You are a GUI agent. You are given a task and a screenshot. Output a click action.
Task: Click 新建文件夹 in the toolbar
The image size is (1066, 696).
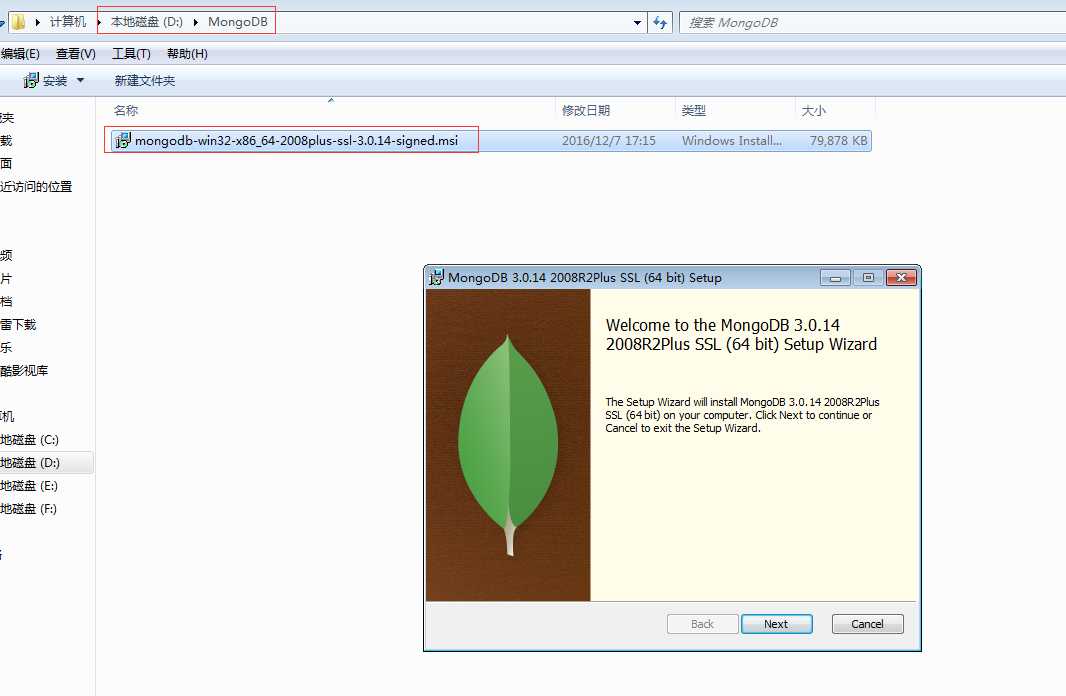[145, 81]
